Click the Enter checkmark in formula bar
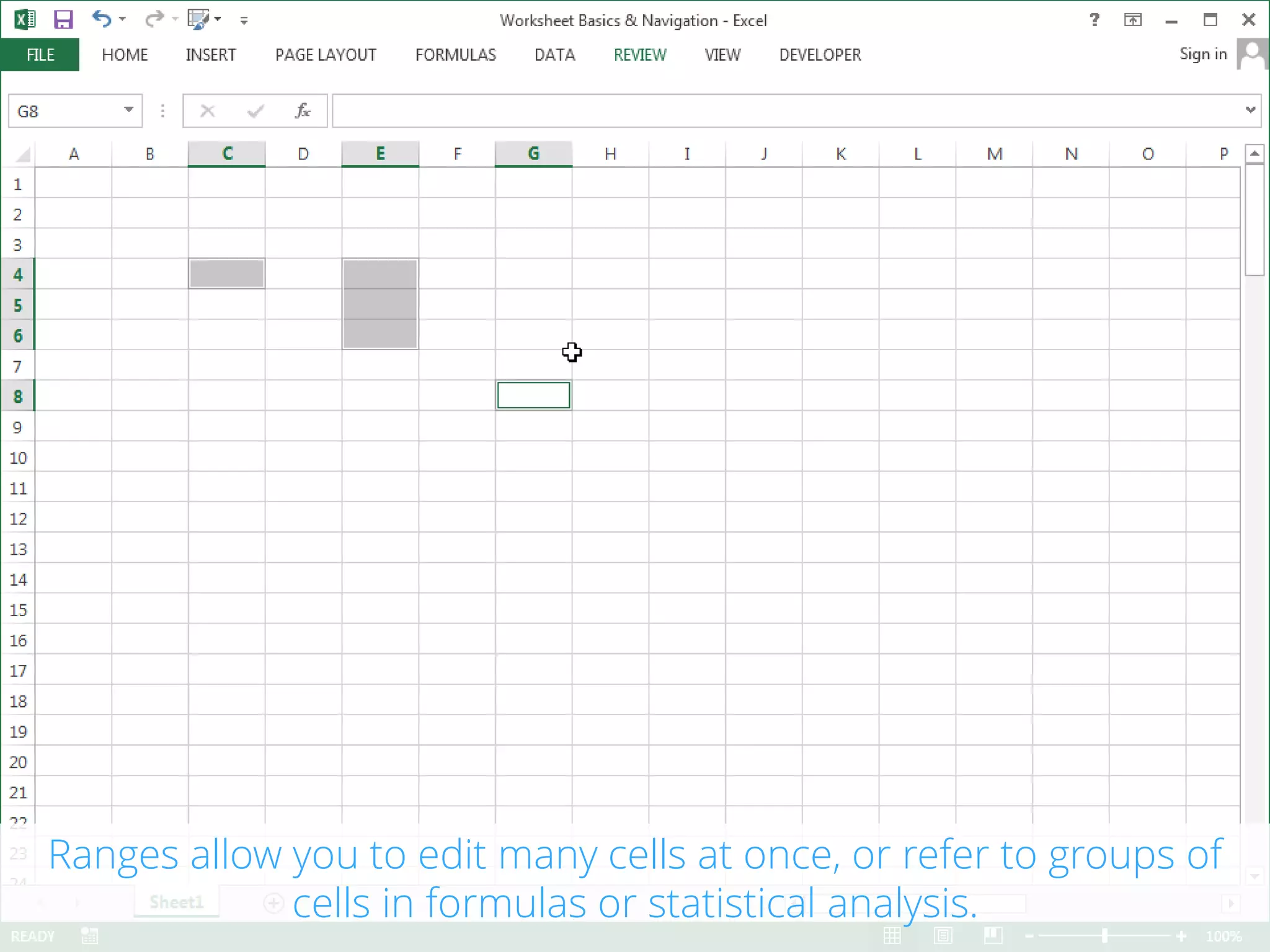The image size is (1270, 952). 255,111
